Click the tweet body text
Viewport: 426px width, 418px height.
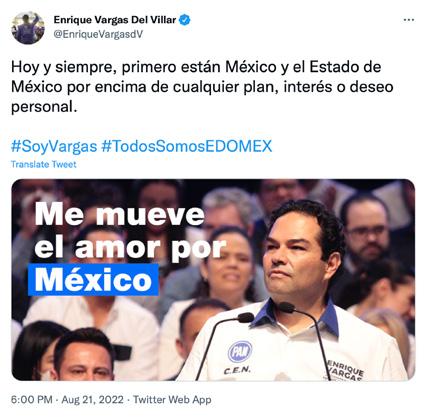click(x=202, y=87)
